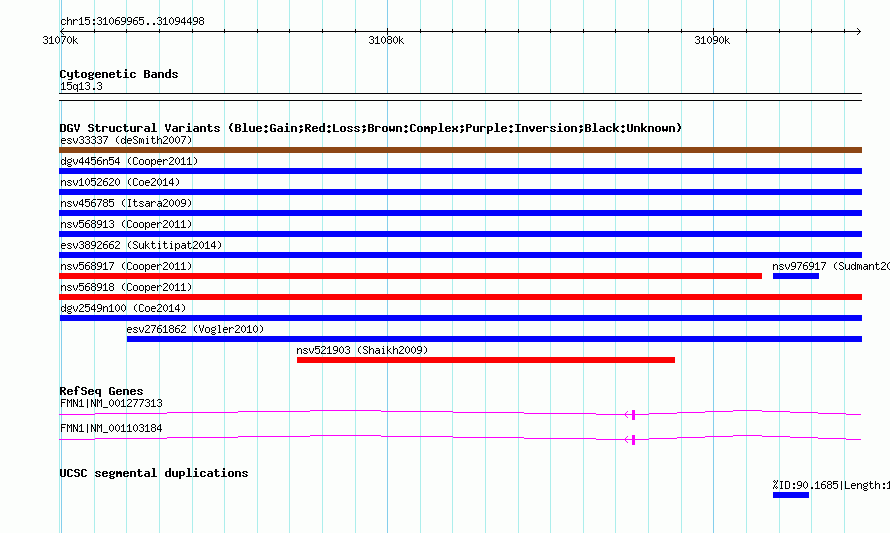Viewport: 890px width, 533px height.
Task: Click the blue dgv2549n100 variant bar
Action: coord(460,318)
